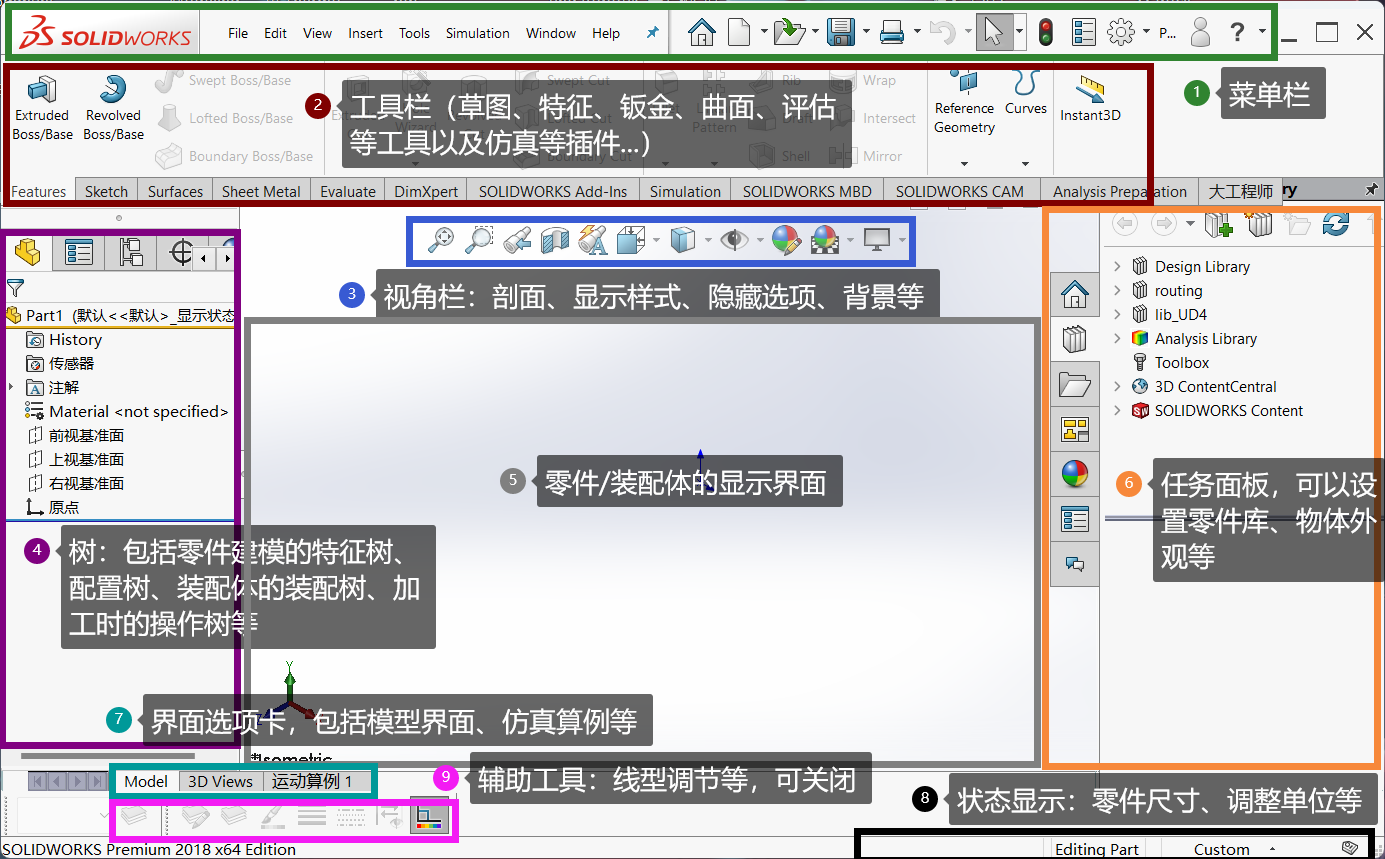Rebuild the model with traffic light icon
Viewport: 1385px width, 859px height.
(x=1046, y=33)
